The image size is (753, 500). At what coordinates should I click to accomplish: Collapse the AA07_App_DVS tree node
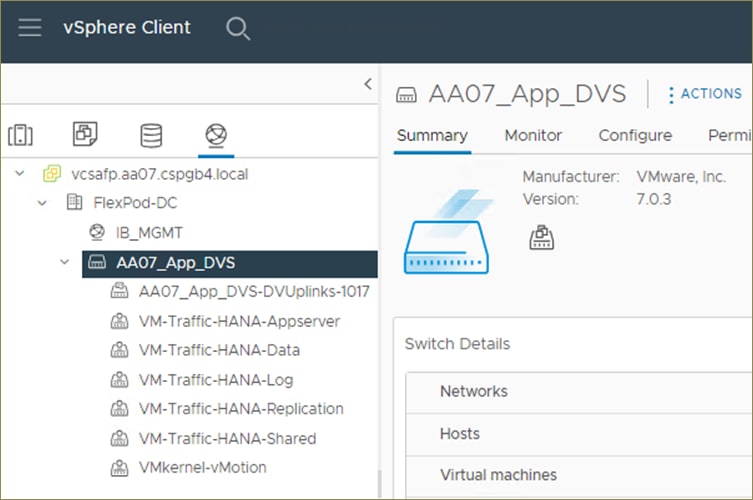pos(64,262)
